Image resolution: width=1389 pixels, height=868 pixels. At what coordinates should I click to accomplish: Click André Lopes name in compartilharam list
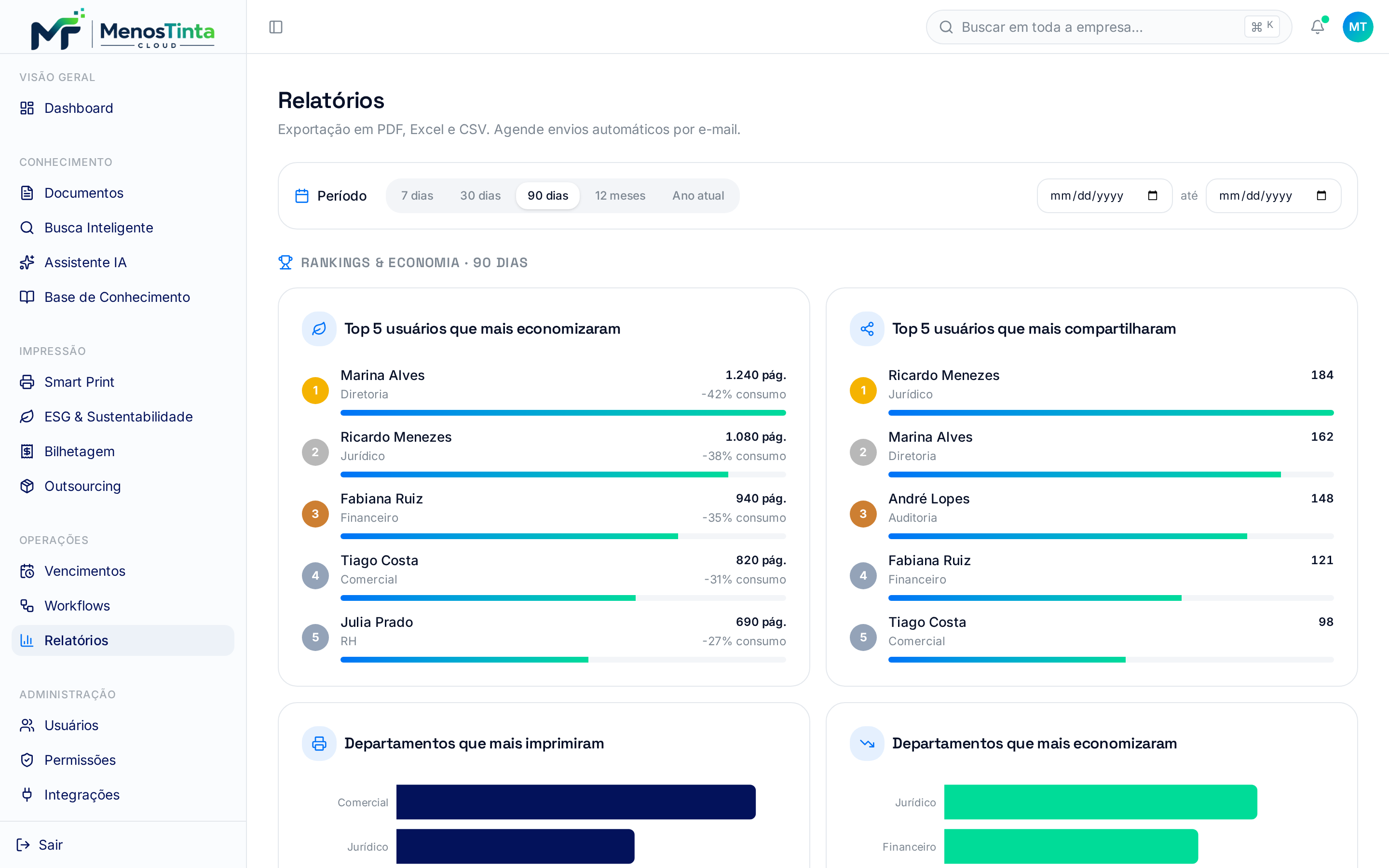click(x=929, y=498)
